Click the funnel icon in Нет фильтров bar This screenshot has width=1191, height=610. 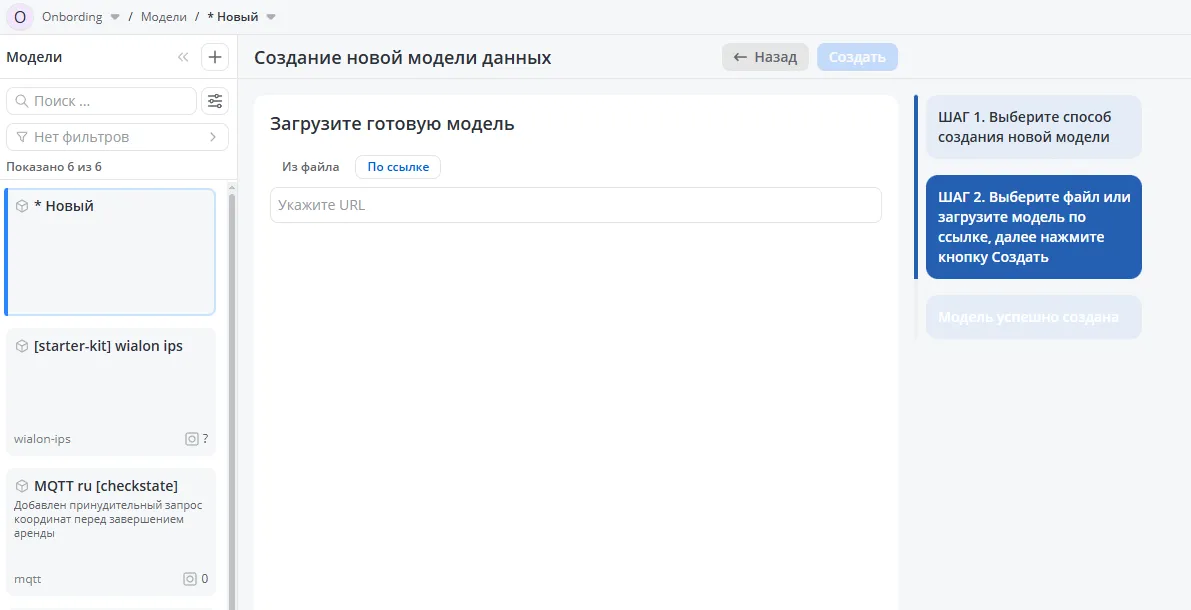(22, 136)
